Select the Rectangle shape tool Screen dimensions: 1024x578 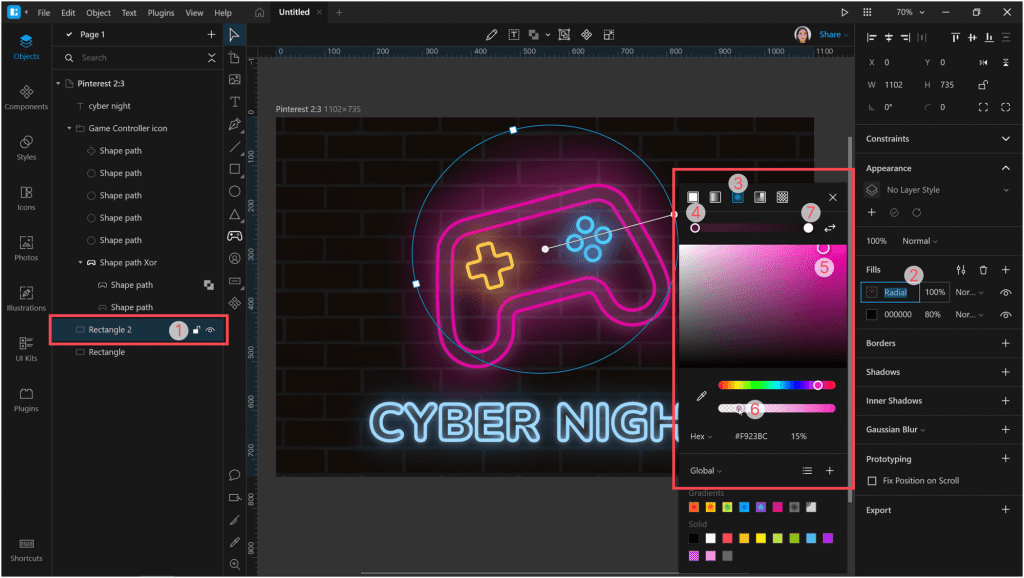pos(234,169)
